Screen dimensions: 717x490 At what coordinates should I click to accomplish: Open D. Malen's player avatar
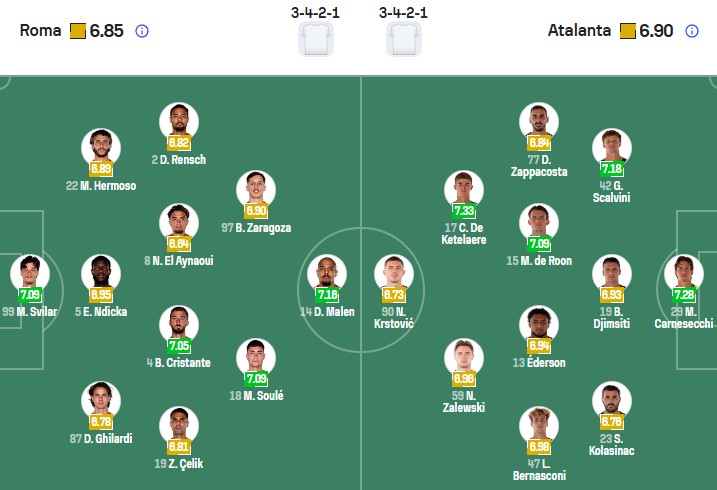point(326,273)
